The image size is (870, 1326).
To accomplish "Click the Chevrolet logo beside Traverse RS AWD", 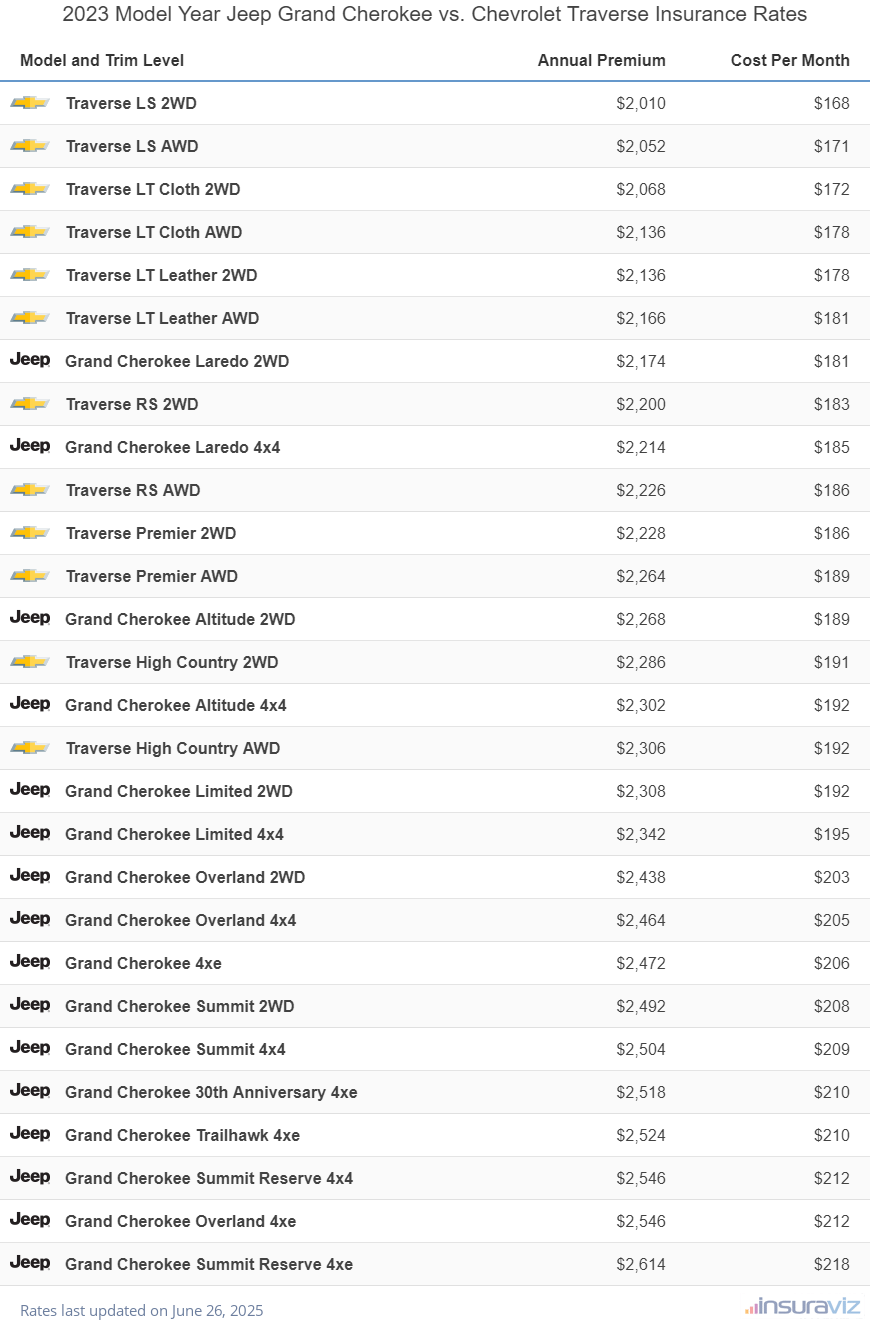I will [x=30, y=490].
